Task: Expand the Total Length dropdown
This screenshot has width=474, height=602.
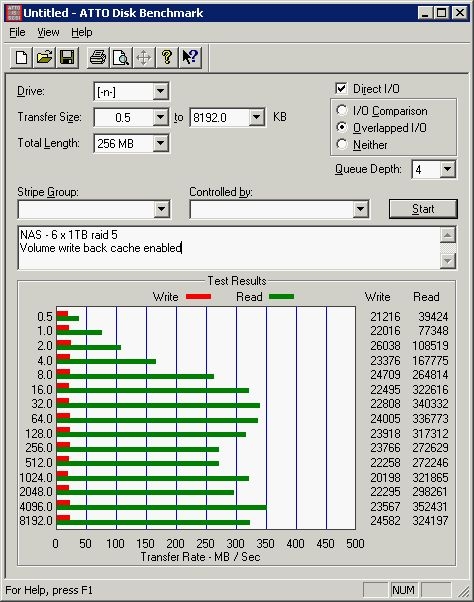Action: tap(160, 144)
